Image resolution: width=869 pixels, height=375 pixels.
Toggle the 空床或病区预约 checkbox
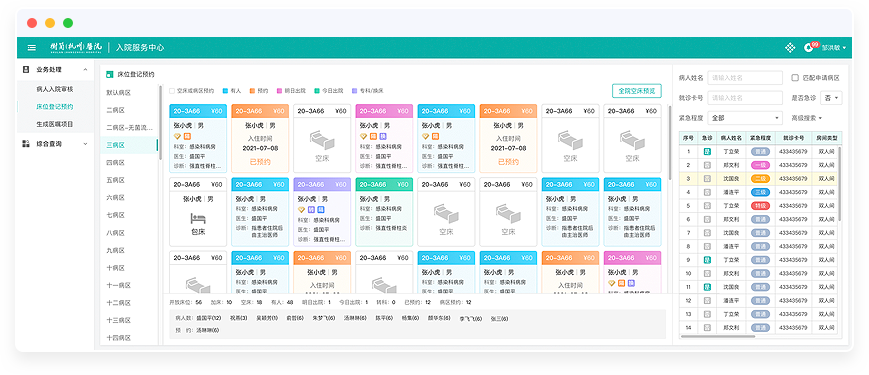click(x=172, y=90)
